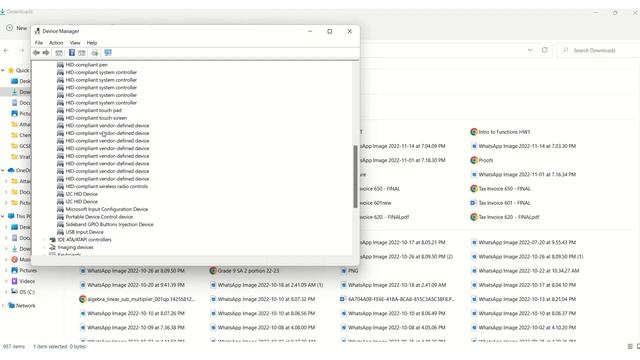Expand the OS (C:) drive chevron

(6, 292)
